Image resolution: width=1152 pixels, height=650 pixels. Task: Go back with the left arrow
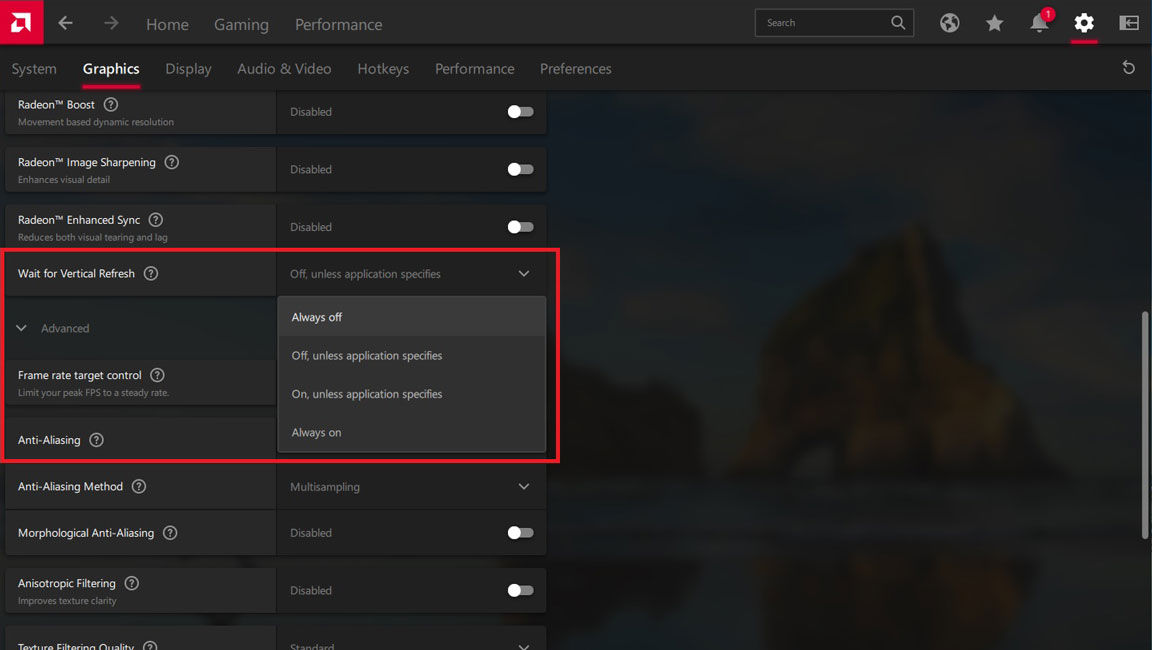pos(66,23)
